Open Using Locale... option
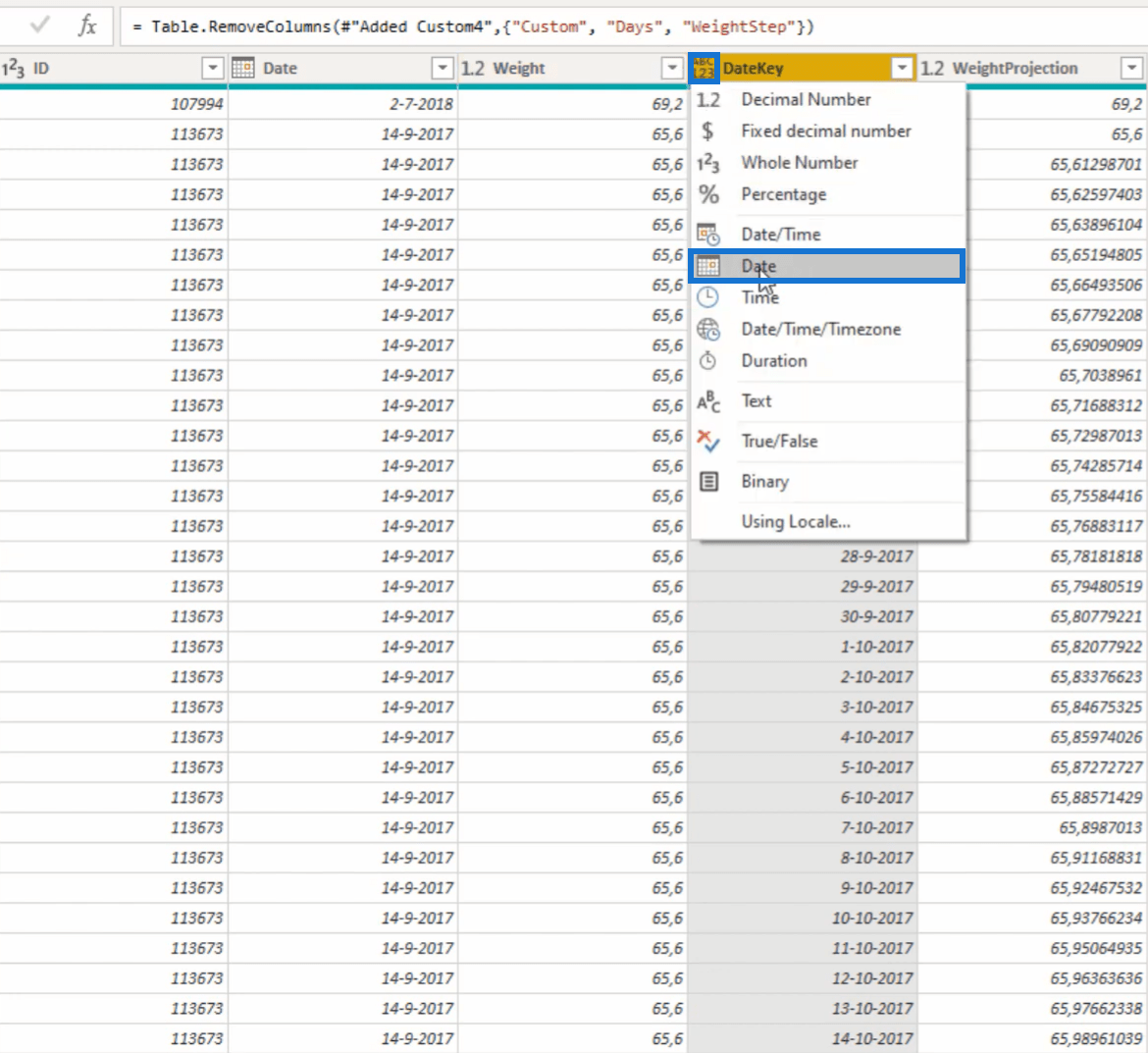Screen dimensions: 1148x1053 coord(827,521)
